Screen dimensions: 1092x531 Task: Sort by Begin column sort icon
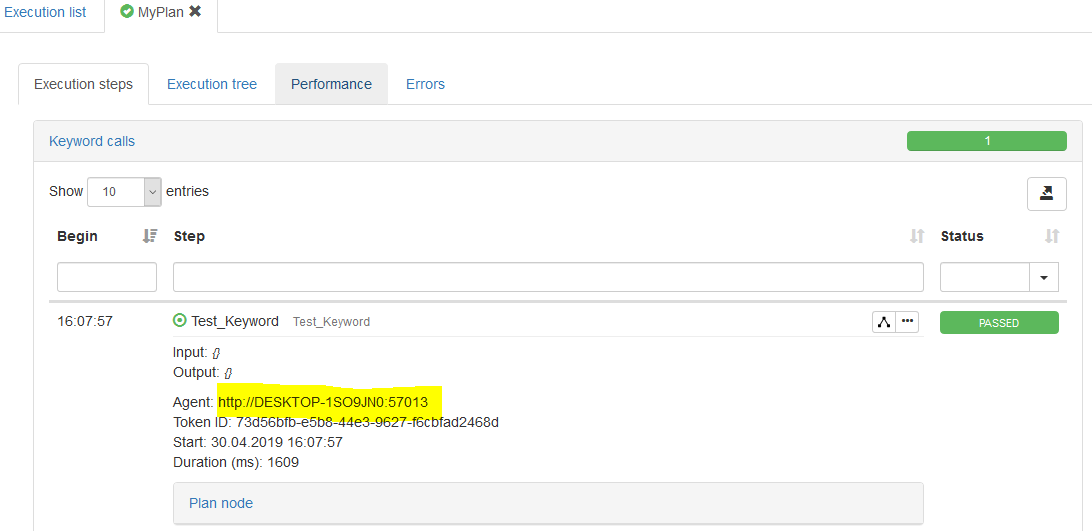[150, 236]
